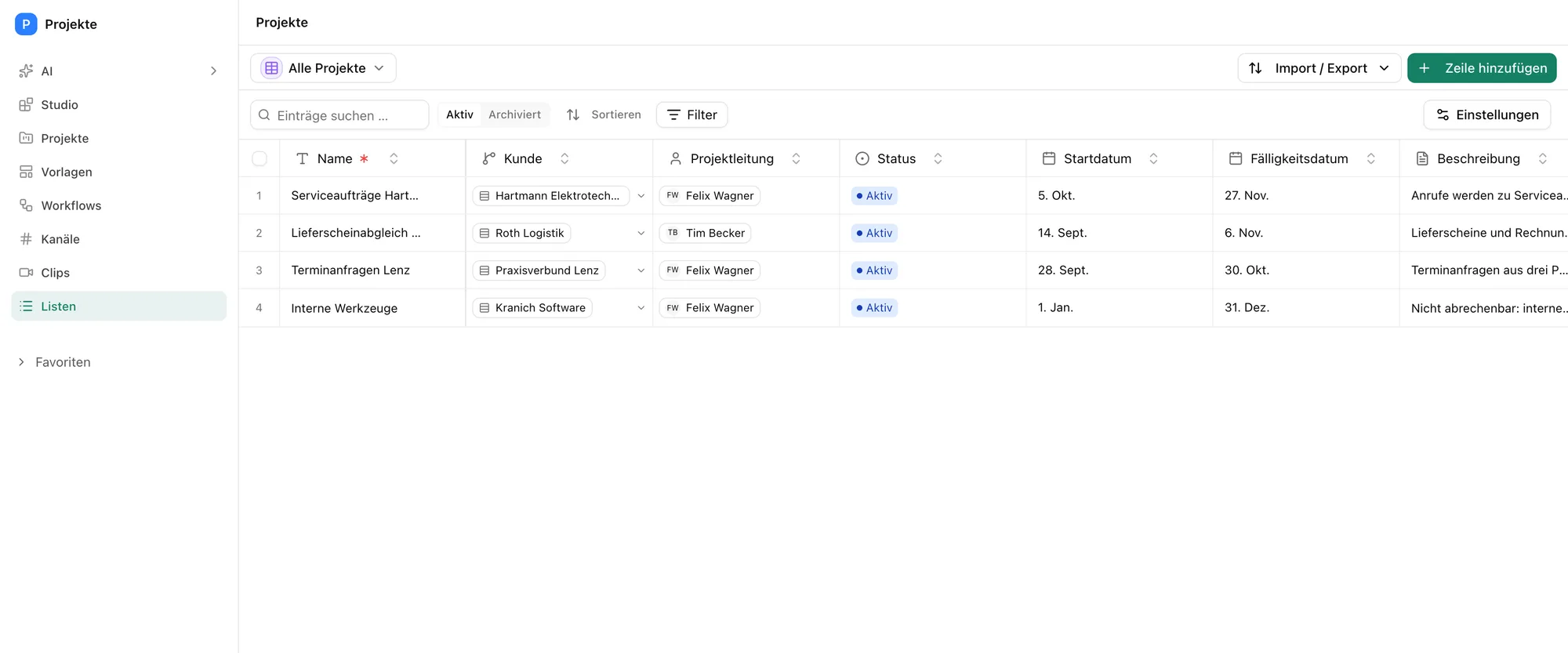Click the blue P workspace logo
The width and height of the screenshot is (1568, 653).
[26, 24]
